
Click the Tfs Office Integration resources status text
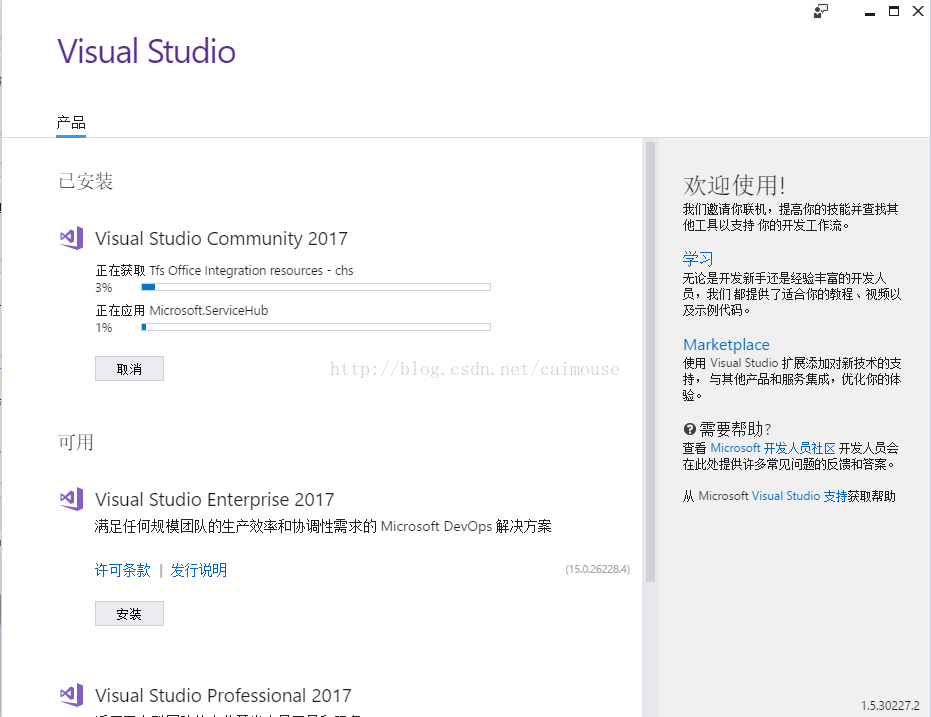click(224, 271)
